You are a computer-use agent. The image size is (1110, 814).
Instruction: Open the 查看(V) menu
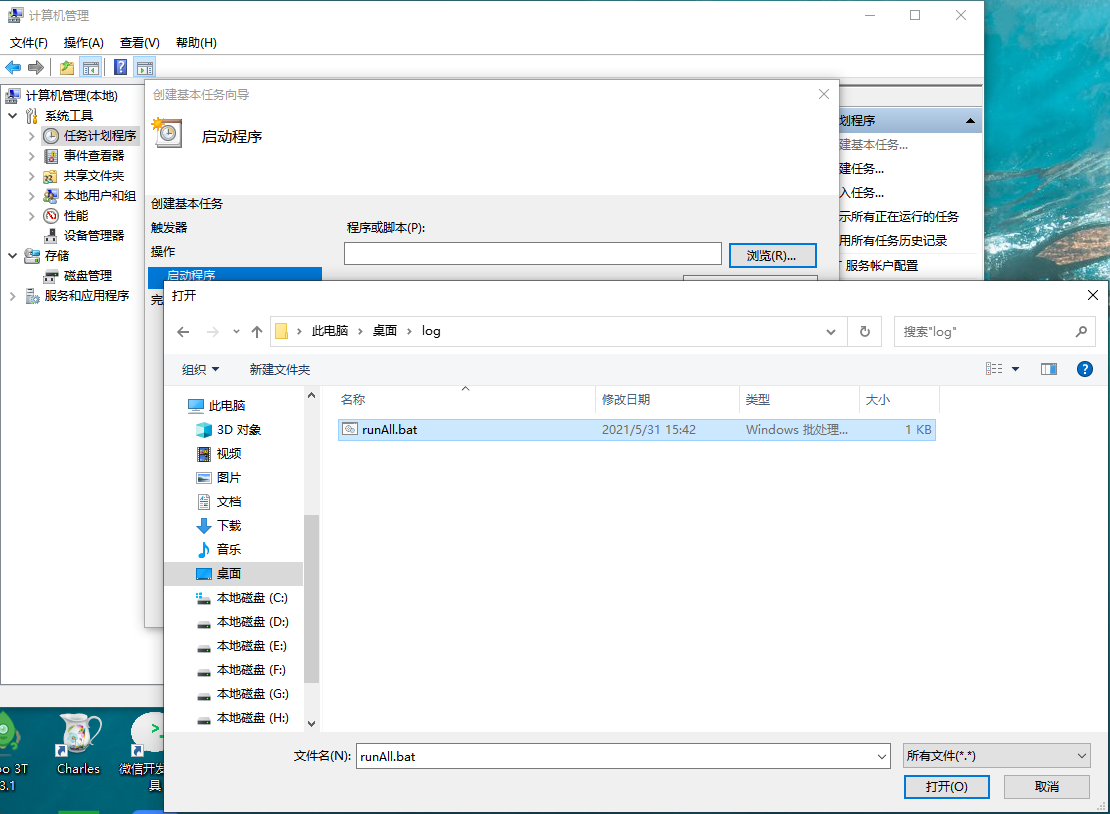(139, 42)
